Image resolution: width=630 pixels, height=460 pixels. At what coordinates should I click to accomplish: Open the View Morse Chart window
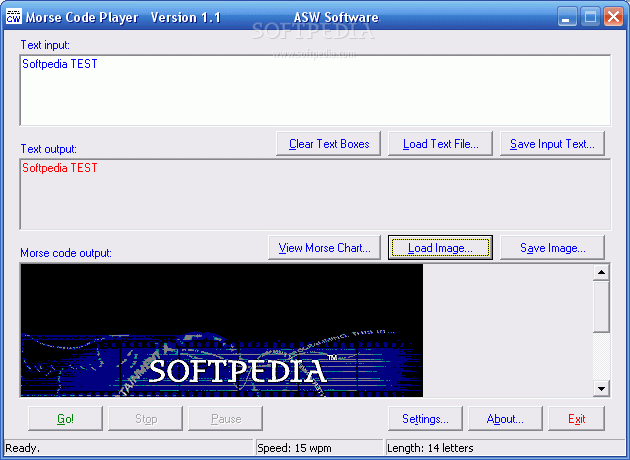tap(324, 248)
